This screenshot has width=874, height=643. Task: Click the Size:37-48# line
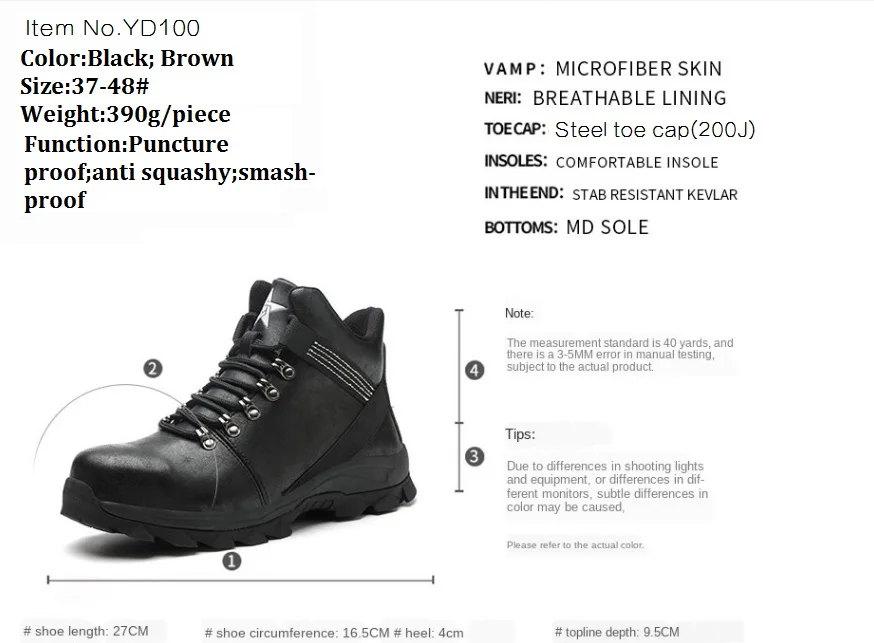pyautogui.click(x=85, y=86)
